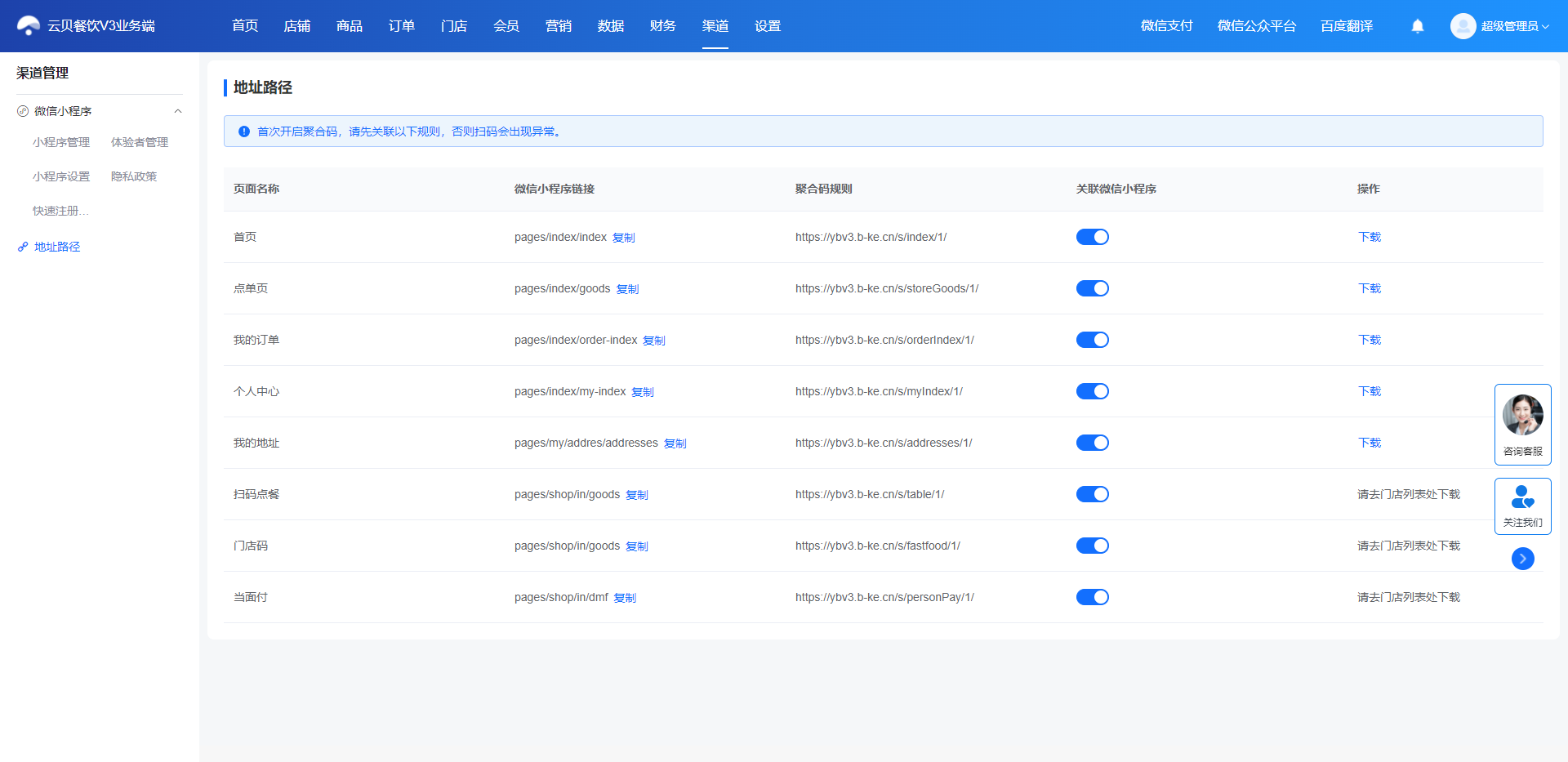Toggle off 首页 mini-program association

click(x=1092, y=237)
